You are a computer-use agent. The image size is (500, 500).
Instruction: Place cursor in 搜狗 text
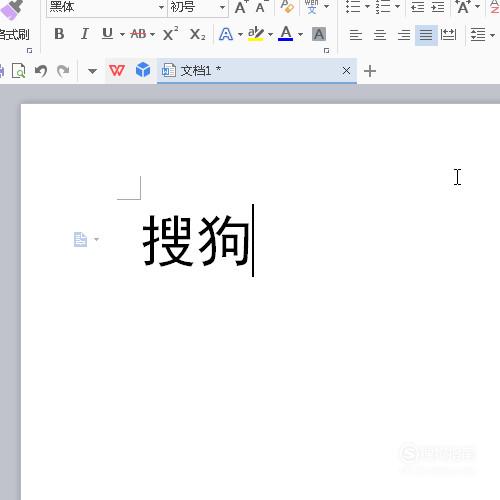click(x=196, y=240)
